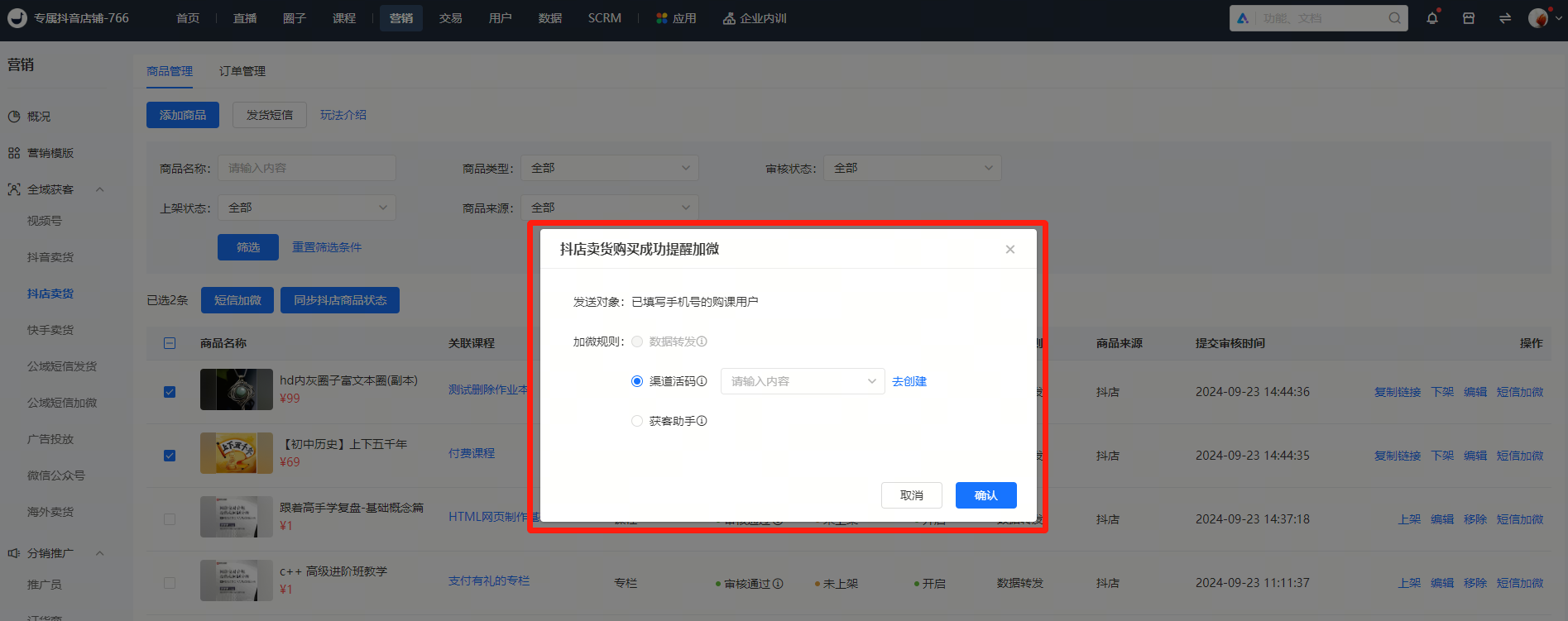This screenshot has width=1568, height=621.
Task: Open the user avatar menu
Action: (1538, 18)
